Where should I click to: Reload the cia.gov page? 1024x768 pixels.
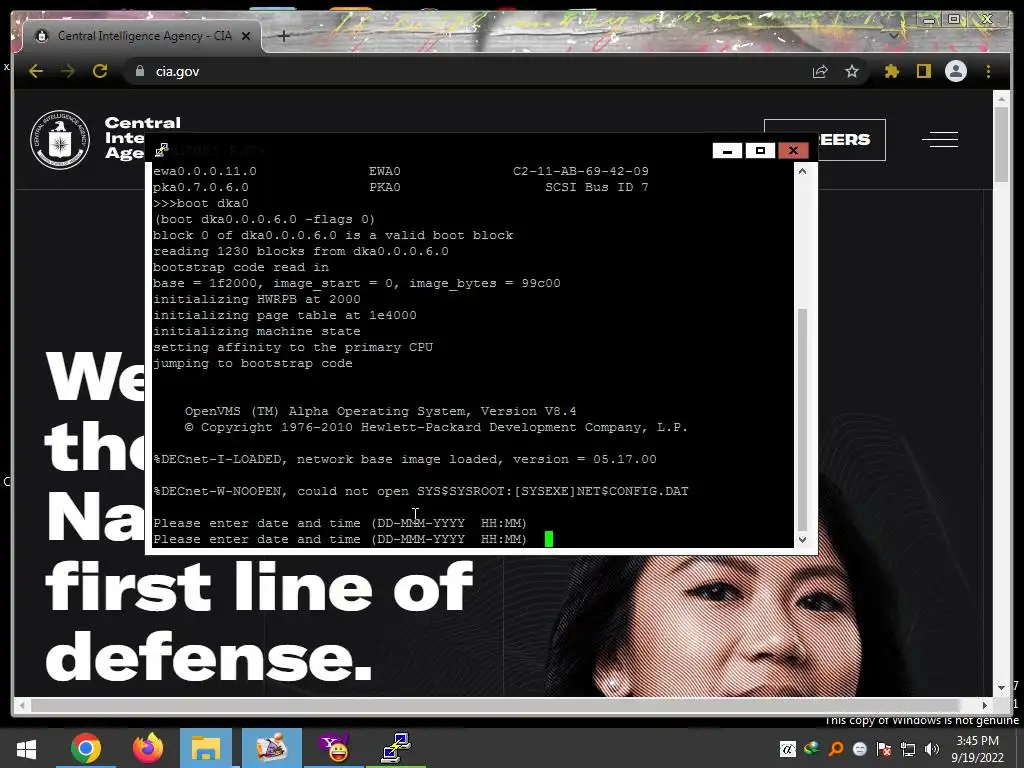click(x=100, y=71)
